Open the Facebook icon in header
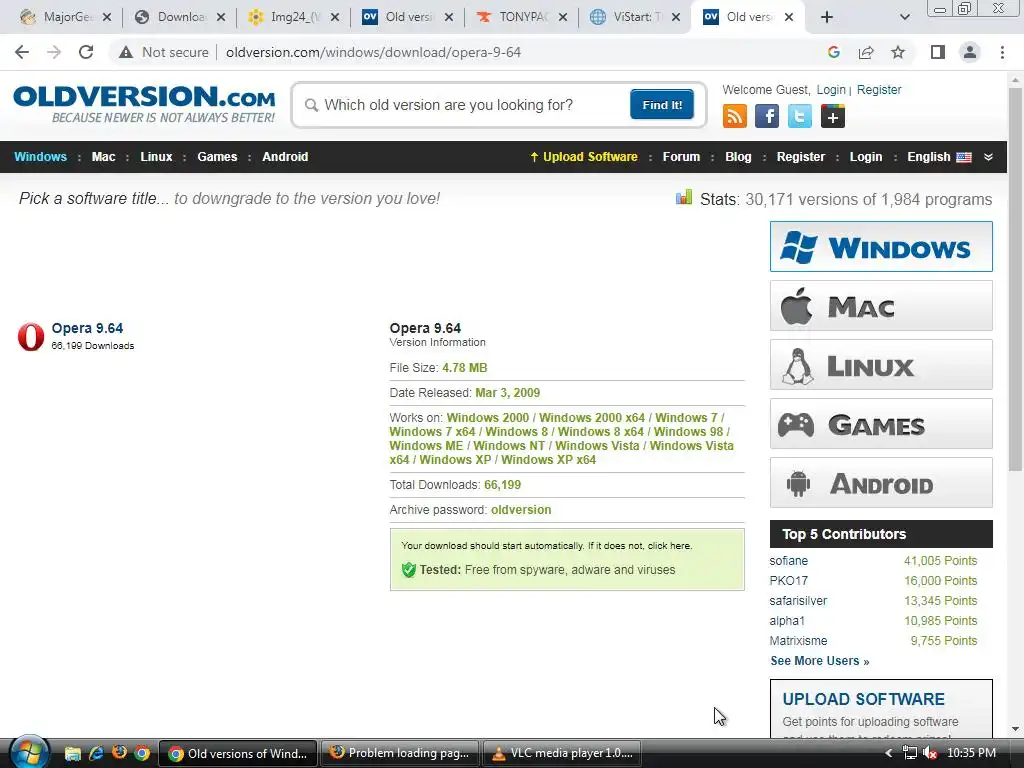Viewport: 1024px width, 768px height. coord(767,116)
